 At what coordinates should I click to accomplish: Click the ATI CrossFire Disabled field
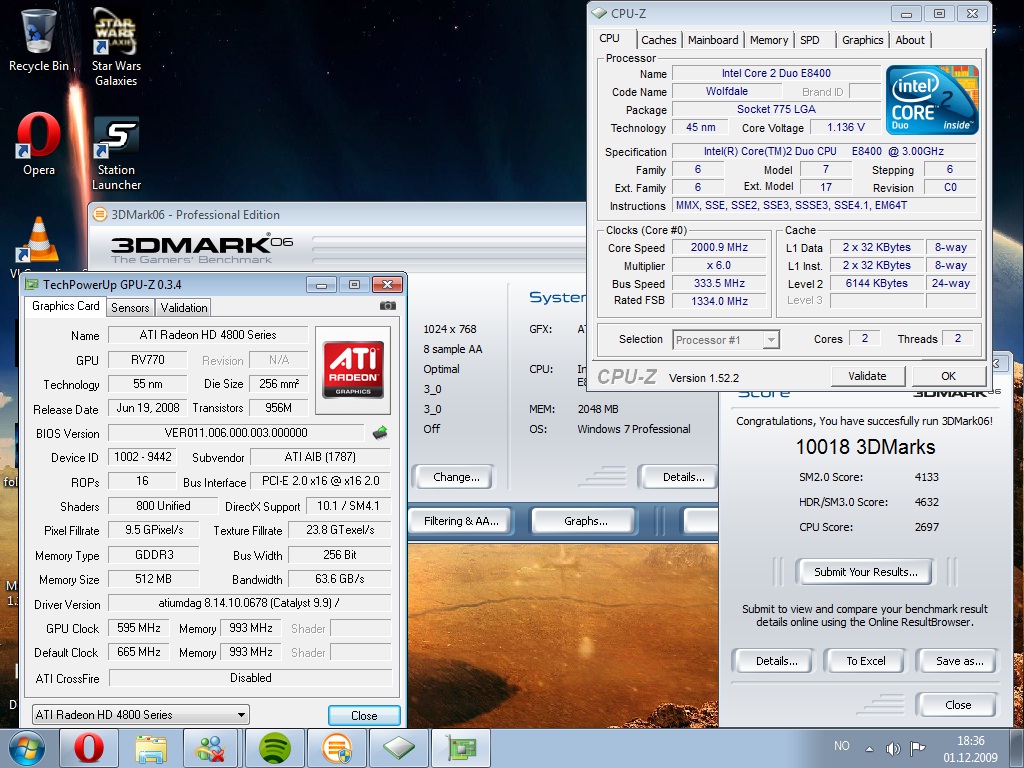tap(250, 678)
